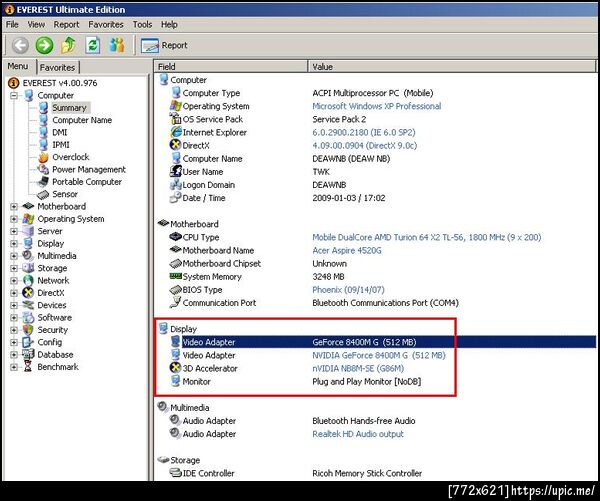600x501 pixels.
Task: Open the Microsoft Windows XP Professional link
Action: point(377,106)
